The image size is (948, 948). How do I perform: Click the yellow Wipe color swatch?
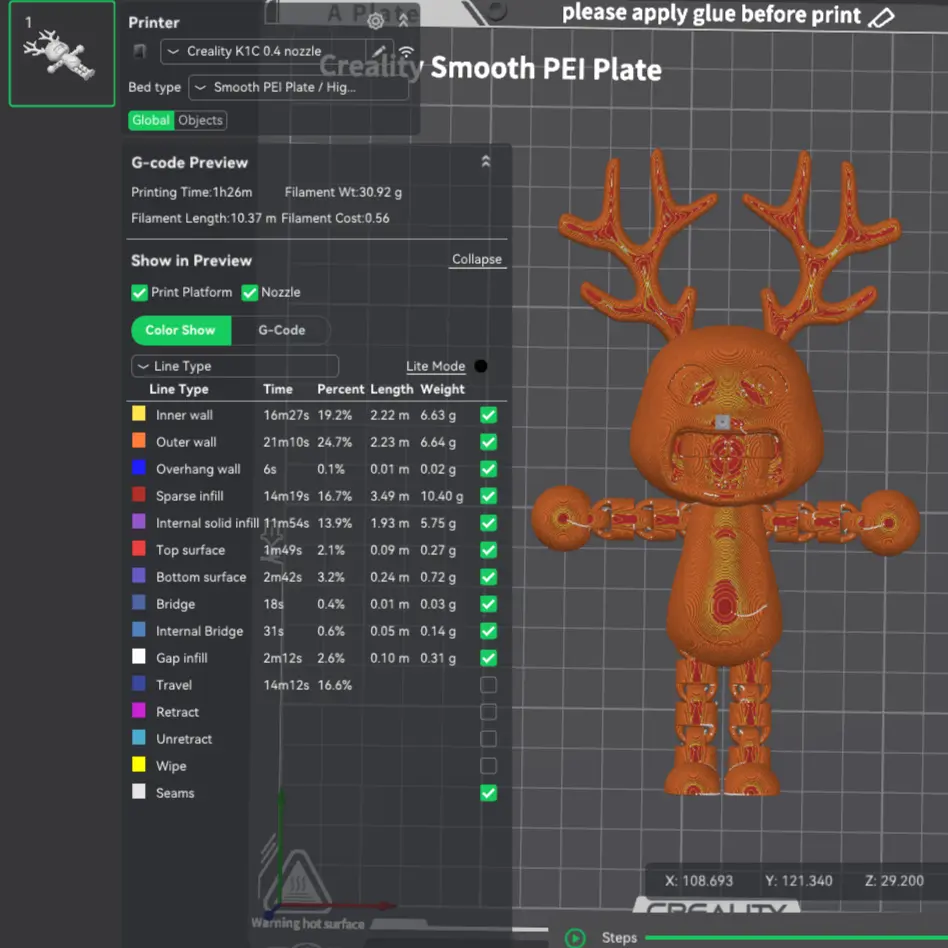[x=138, y=764]
